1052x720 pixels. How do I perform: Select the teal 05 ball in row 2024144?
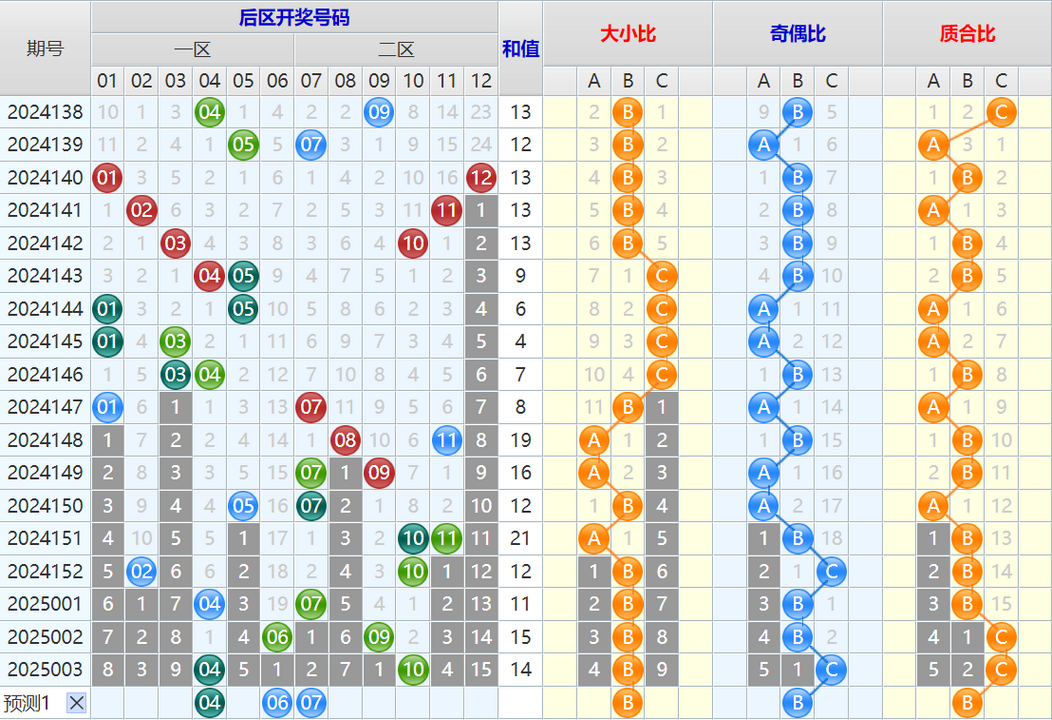click(x=243, y=309)
